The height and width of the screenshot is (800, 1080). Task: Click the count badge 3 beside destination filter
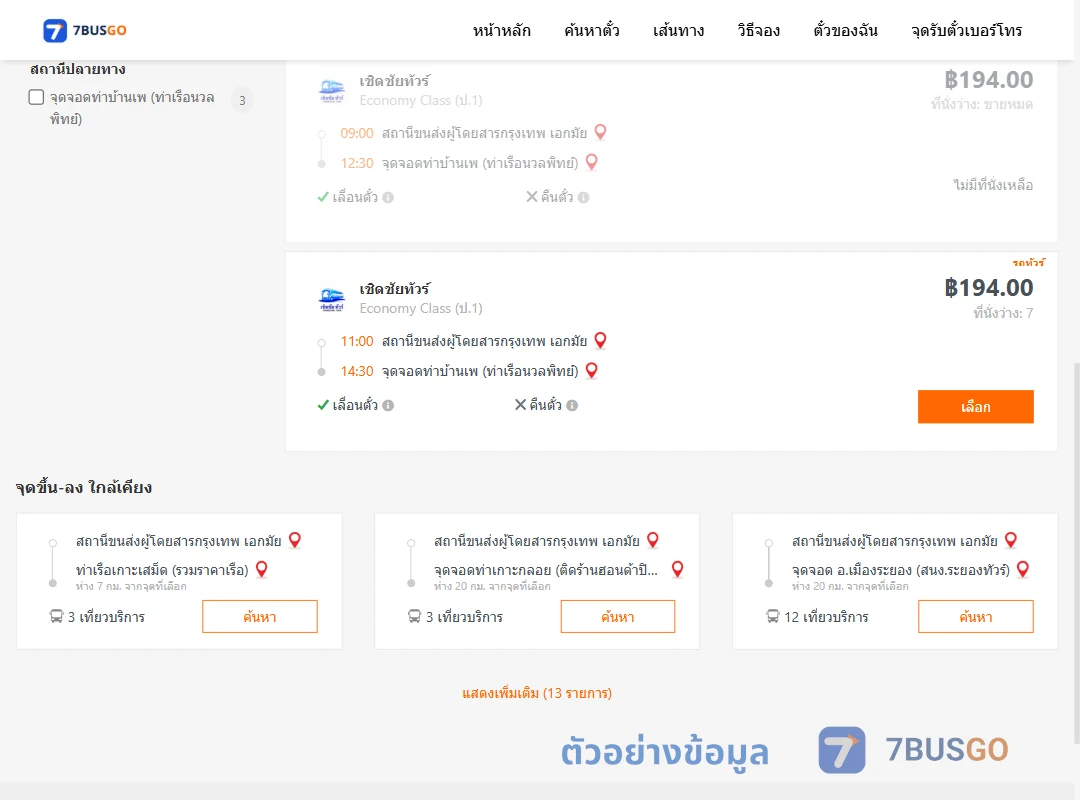(242, 101)
